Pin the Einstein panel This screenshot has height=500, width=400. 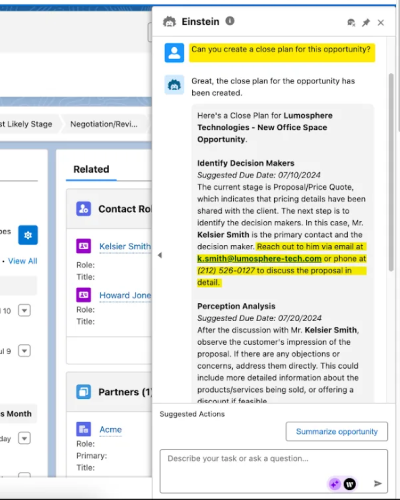[x=366, y=22]
